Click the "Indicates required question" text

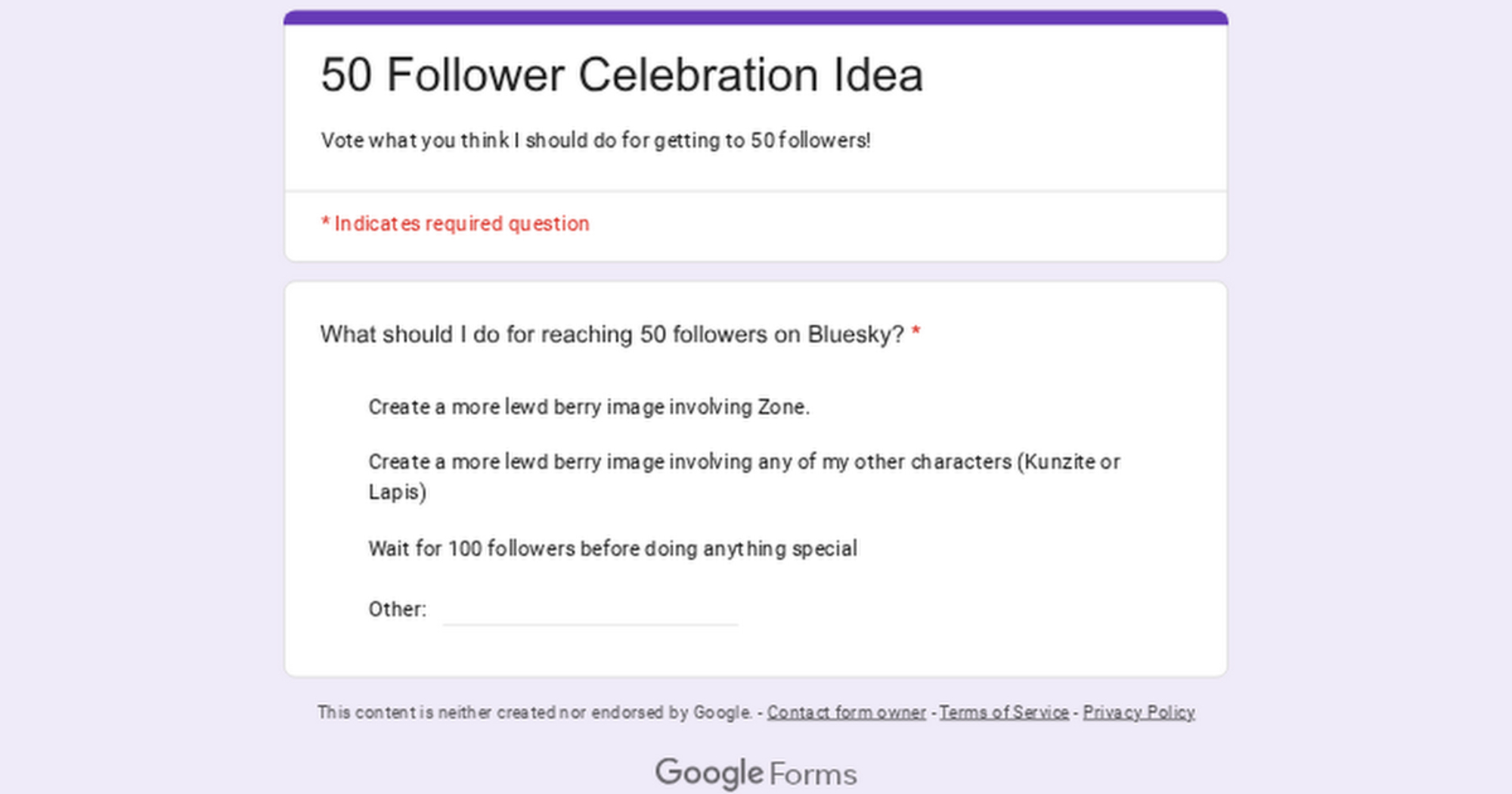click(x=461, y=224)
